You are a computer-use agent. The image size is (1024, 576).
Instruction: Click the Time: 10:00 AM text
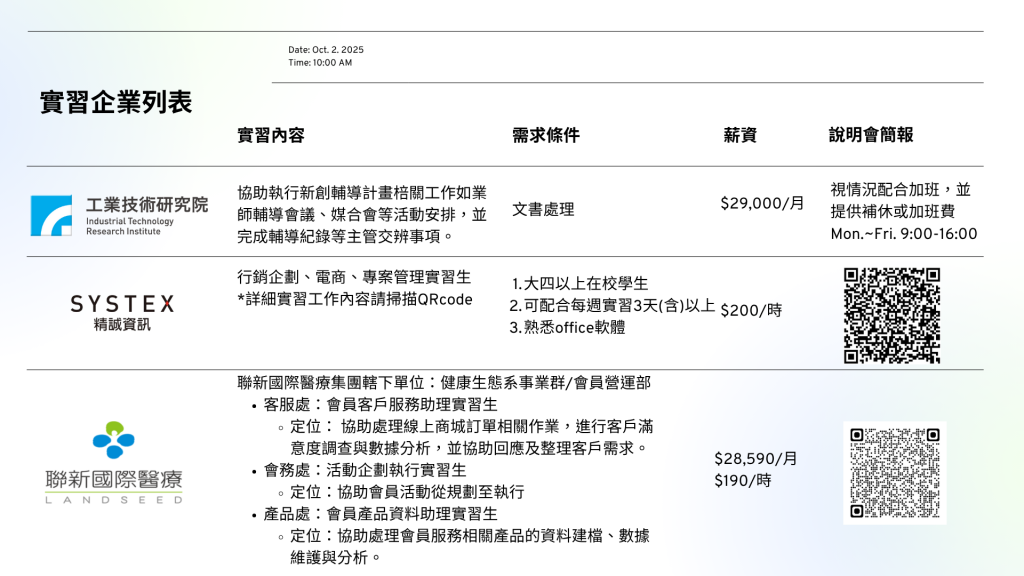tap(320, 62)
